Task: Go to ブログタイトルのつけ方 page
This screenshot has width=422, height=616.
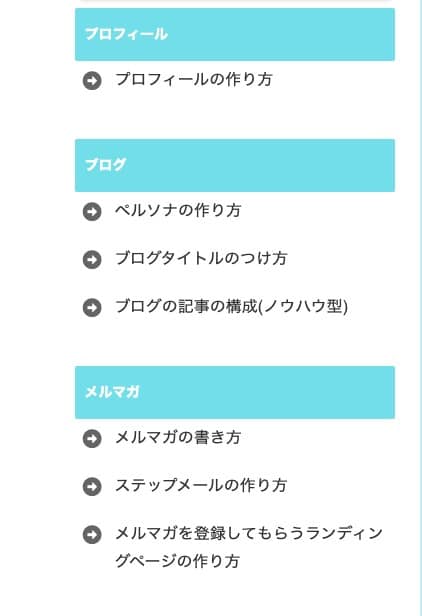Action: pos(201,258)
